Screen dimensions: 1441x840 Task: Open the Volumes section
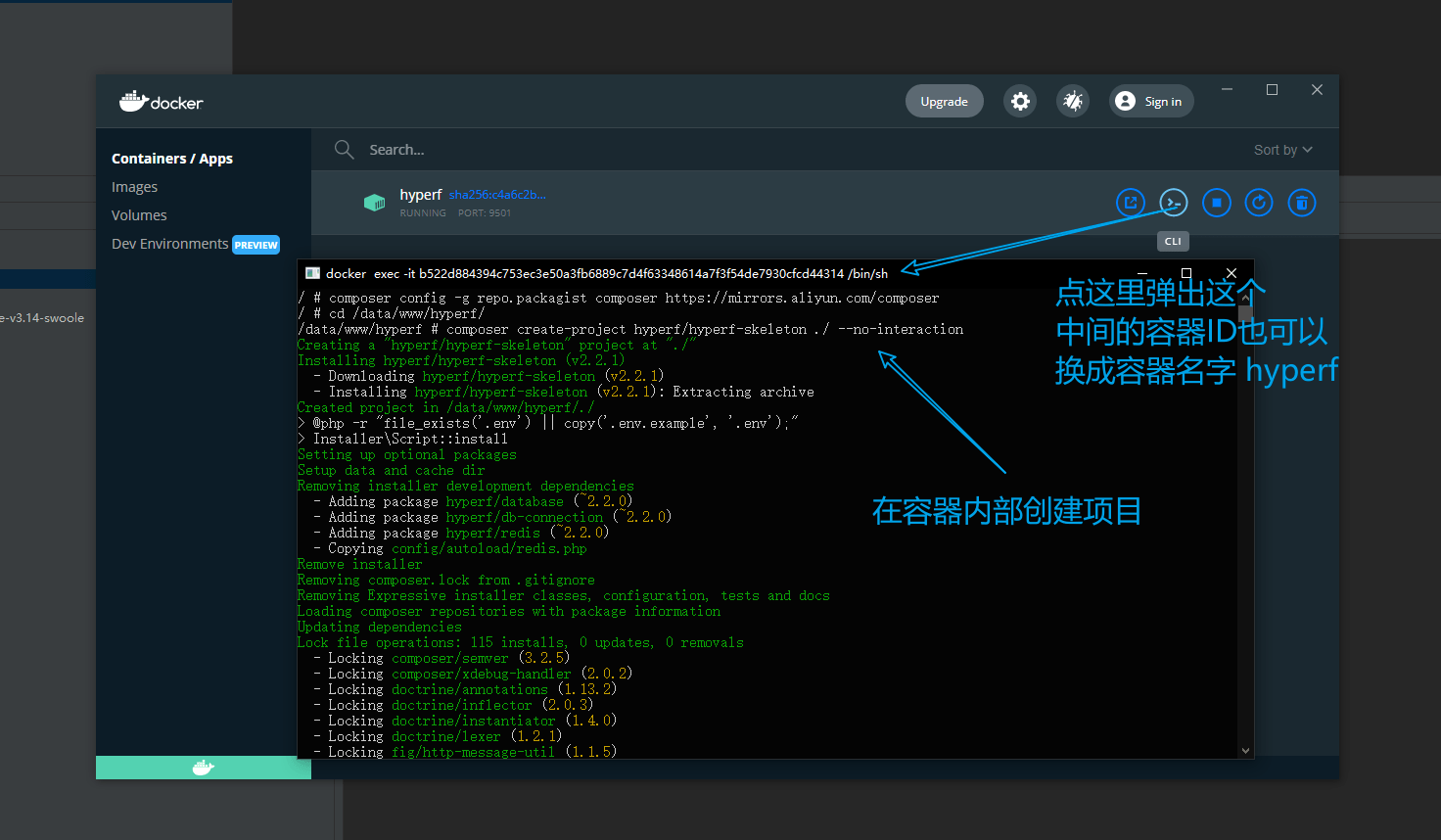tap(139, 215)
